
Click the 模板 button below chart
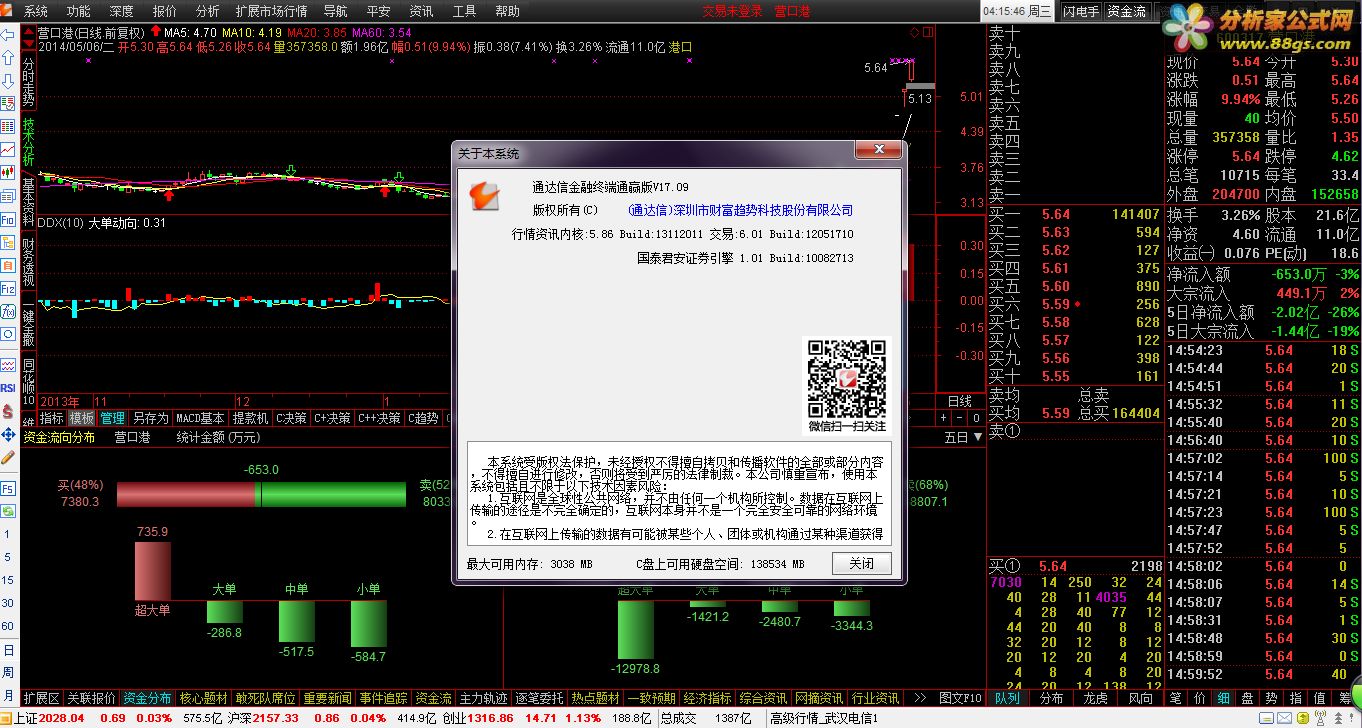pos(81,418)
